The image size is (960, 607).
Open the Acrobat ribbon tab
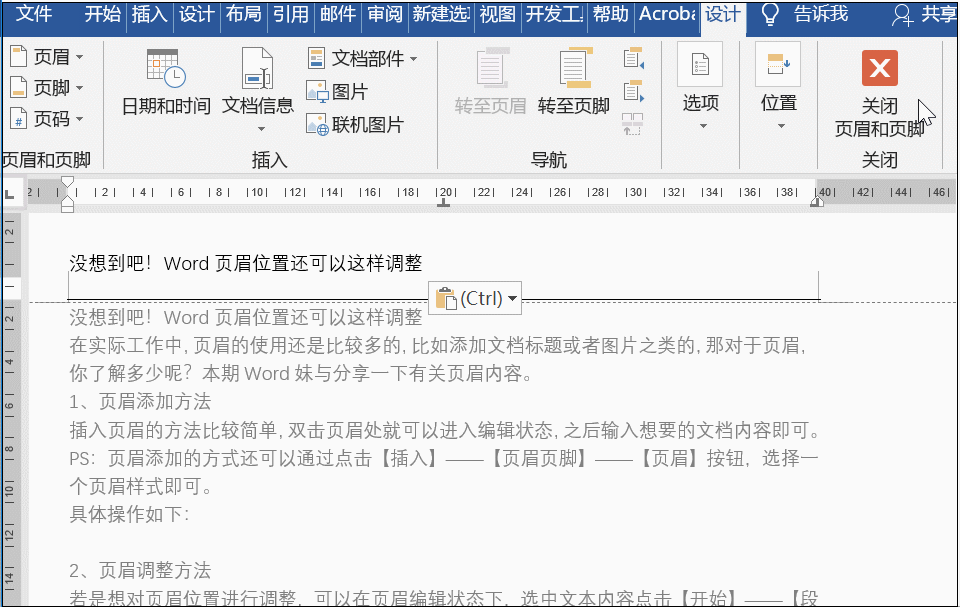(667, 13)
